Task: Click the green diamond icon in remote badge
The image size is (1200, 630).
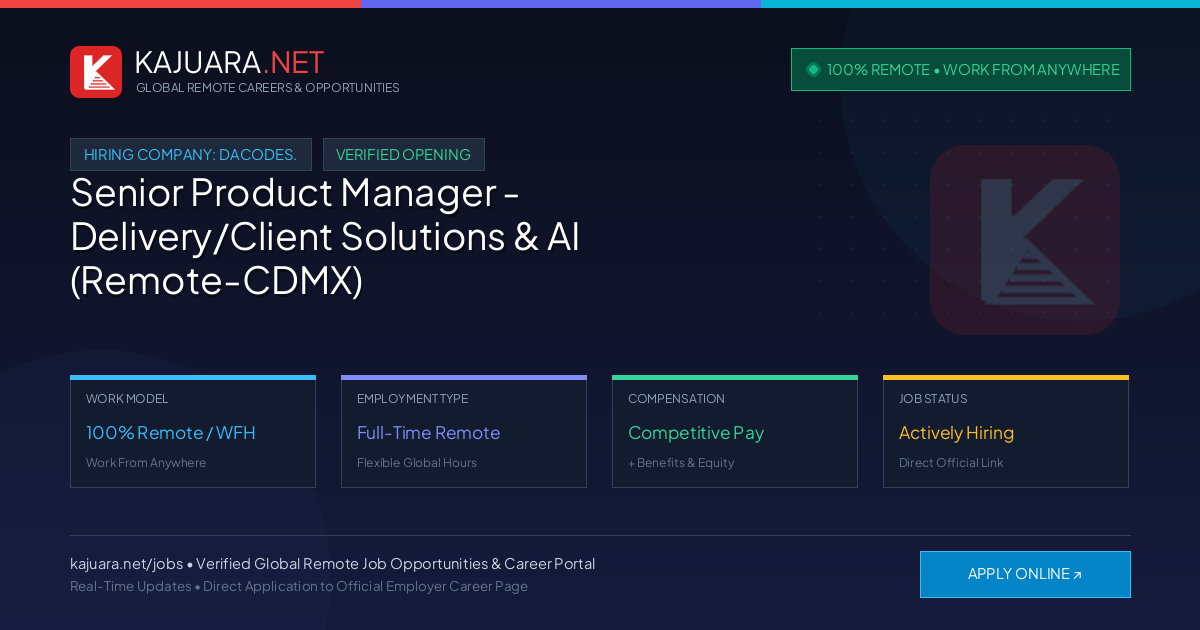Action: point(813,70)
